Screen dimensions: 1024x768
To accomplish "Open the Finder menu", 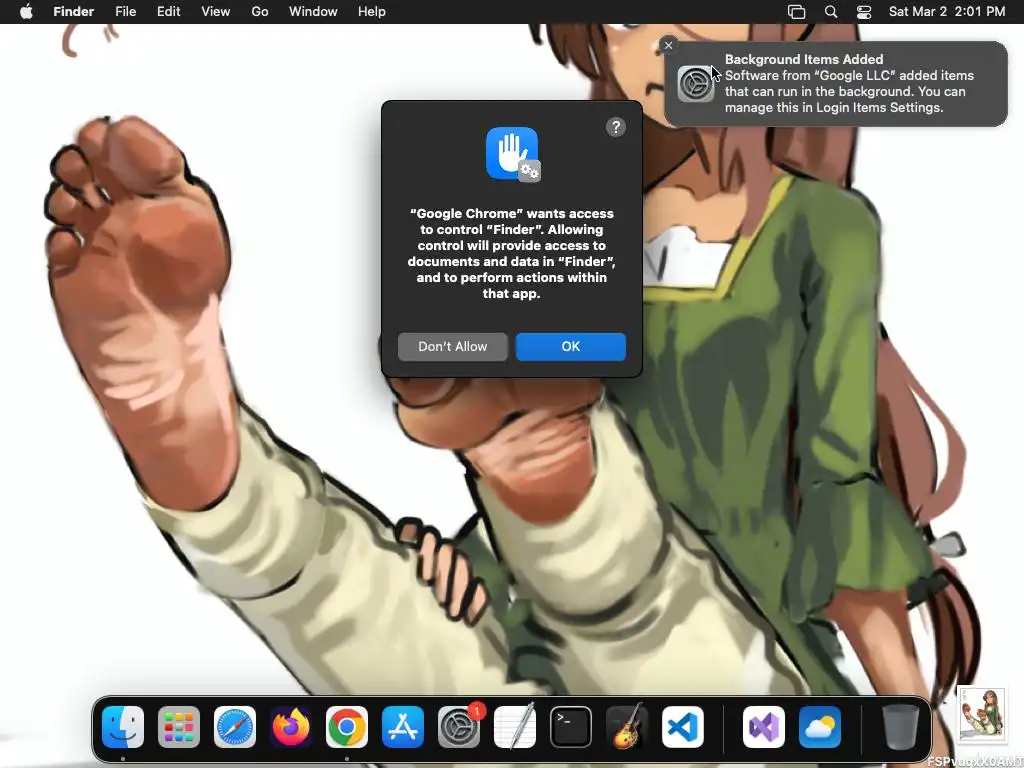I will coord(74,12).
